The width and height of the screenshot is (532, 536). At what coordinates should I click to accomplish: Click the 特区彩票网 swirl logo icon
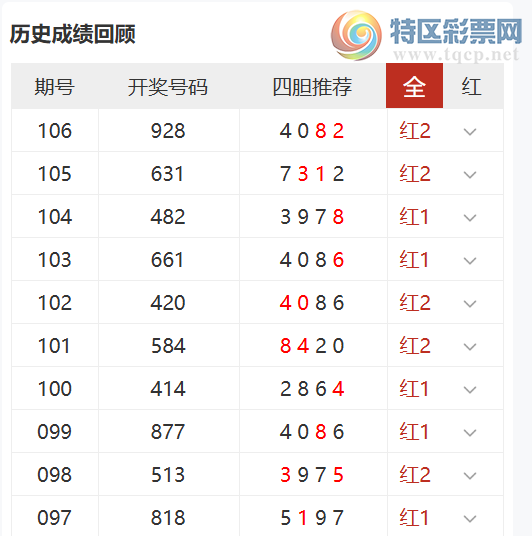coord(356,35)
